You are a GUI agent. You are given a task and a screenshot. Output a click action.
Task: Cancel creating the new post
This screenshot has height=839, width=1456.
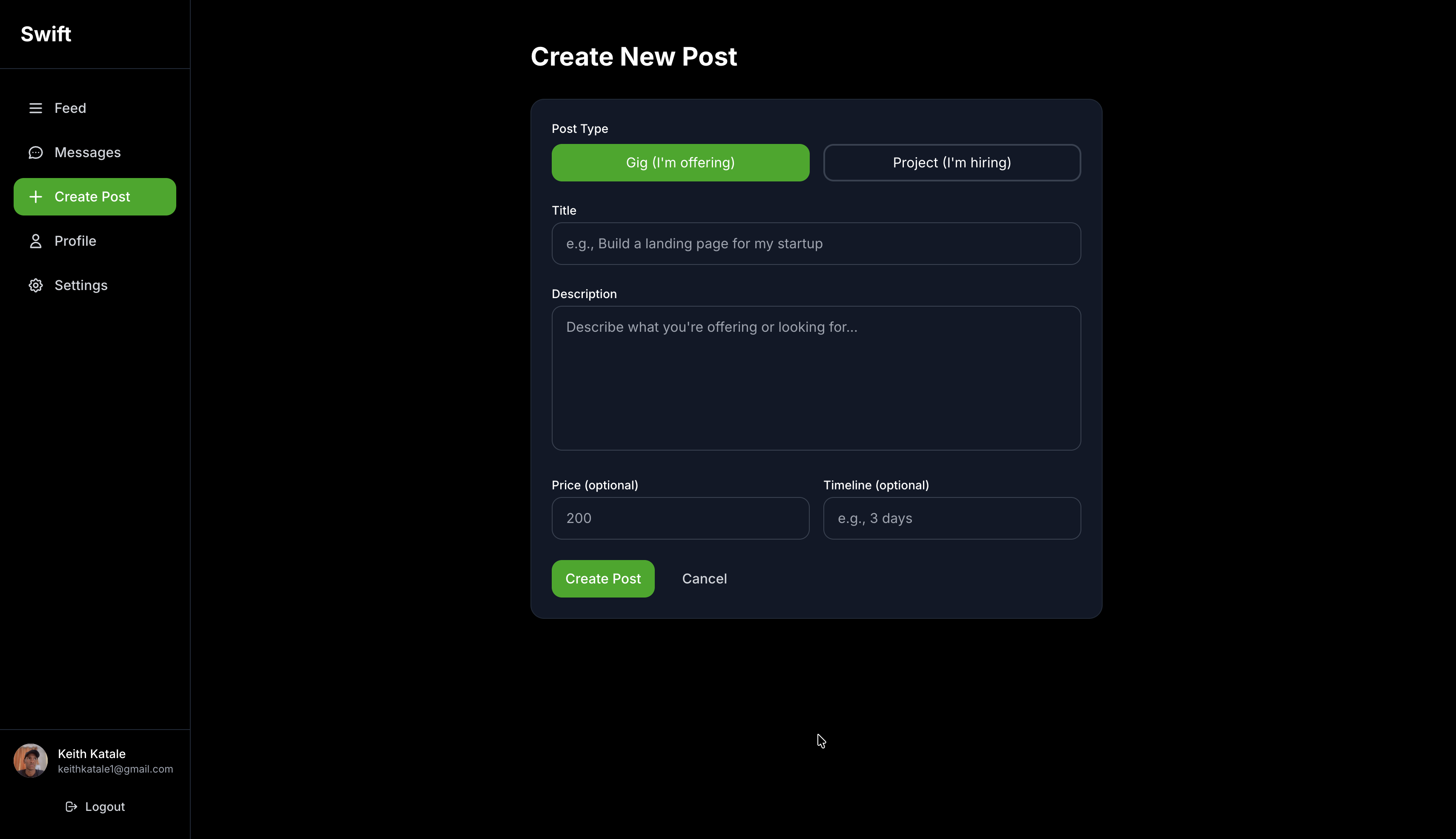point(705,578)
